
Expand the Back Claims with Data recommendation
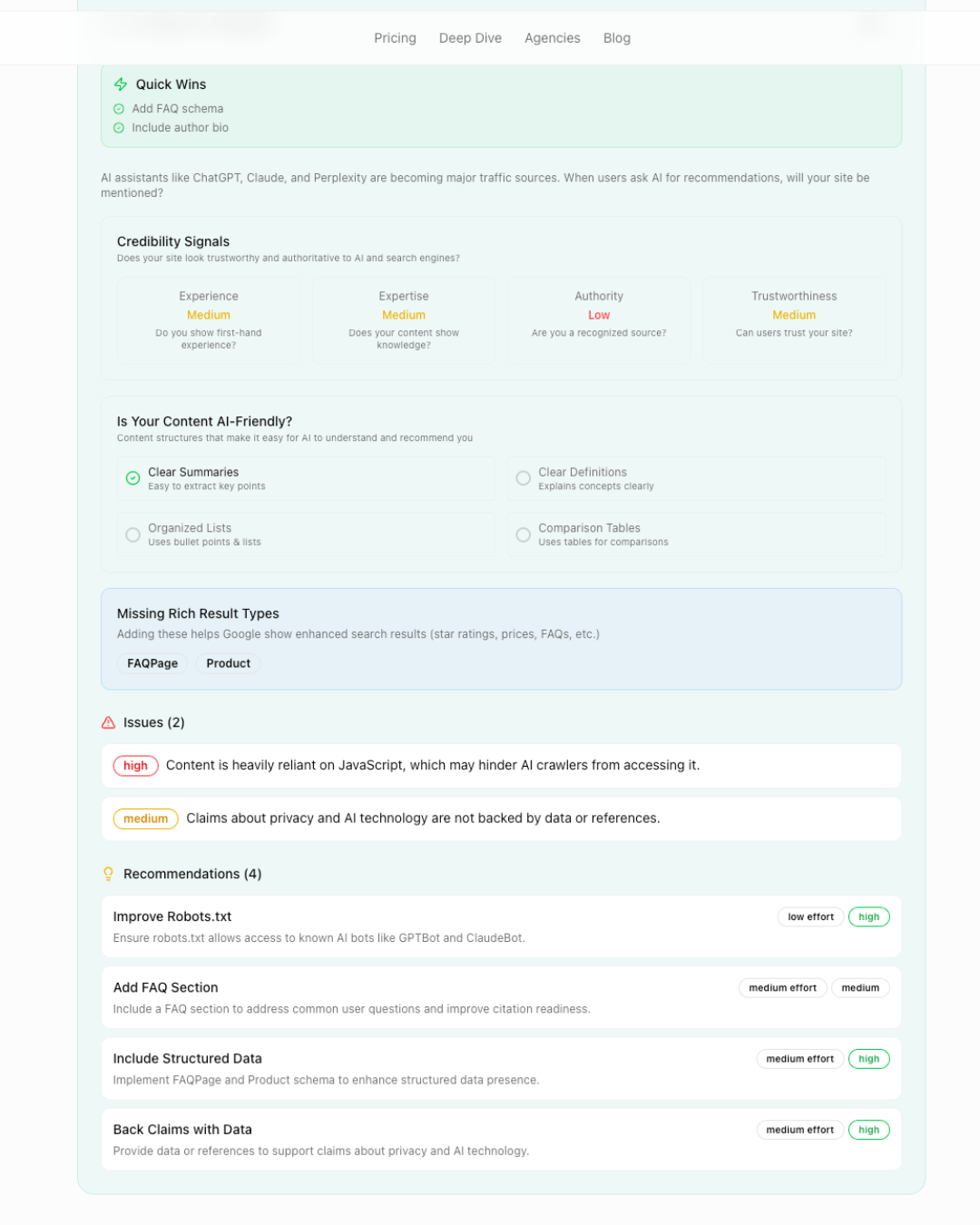click(502, 1139)
